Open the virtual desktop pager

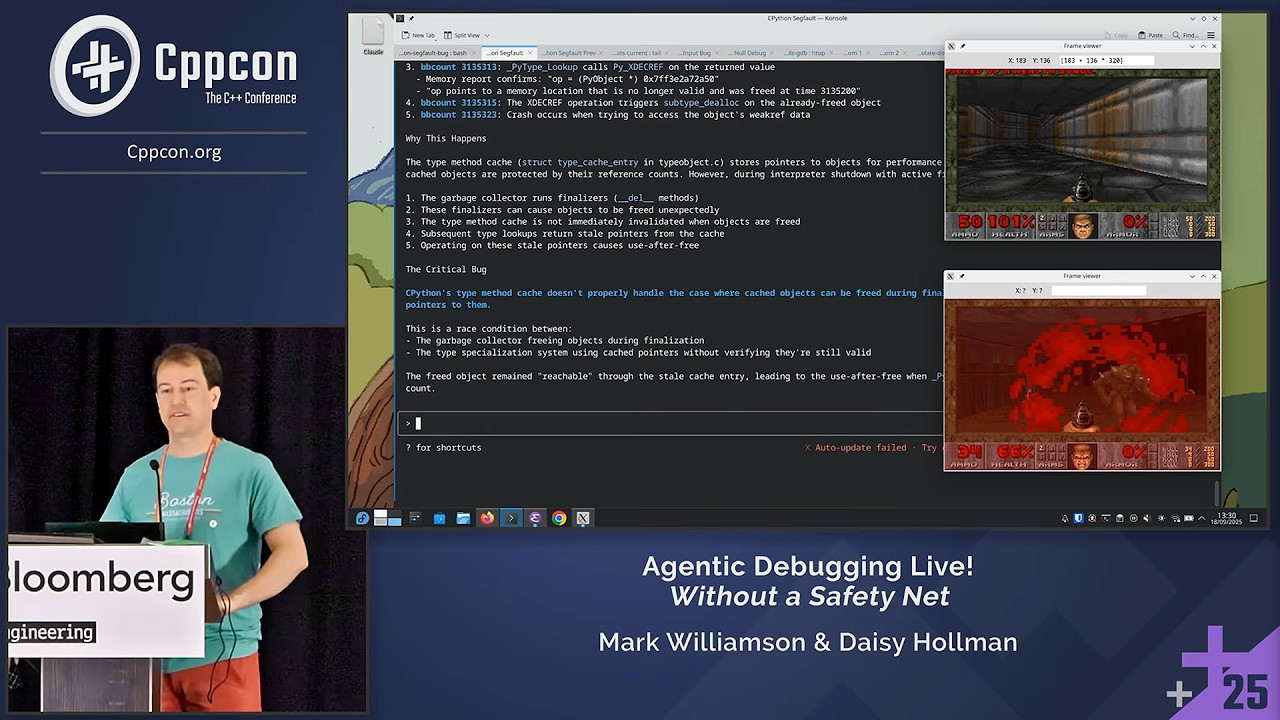pos(387,518)
